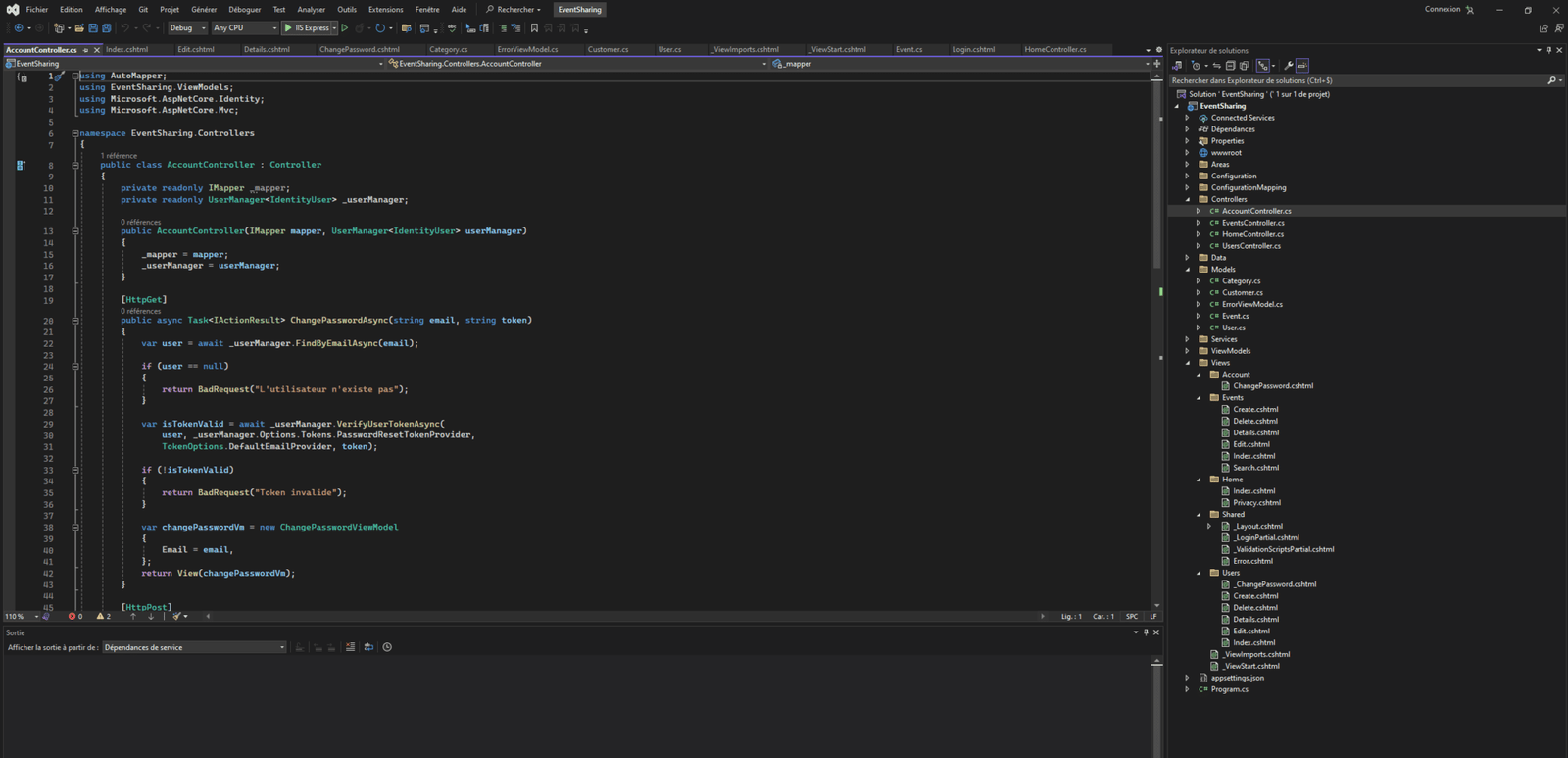This screenshot has width=1568, height=758.
Task: Collapse the namespace block fold marker
Action: (75, 133)
